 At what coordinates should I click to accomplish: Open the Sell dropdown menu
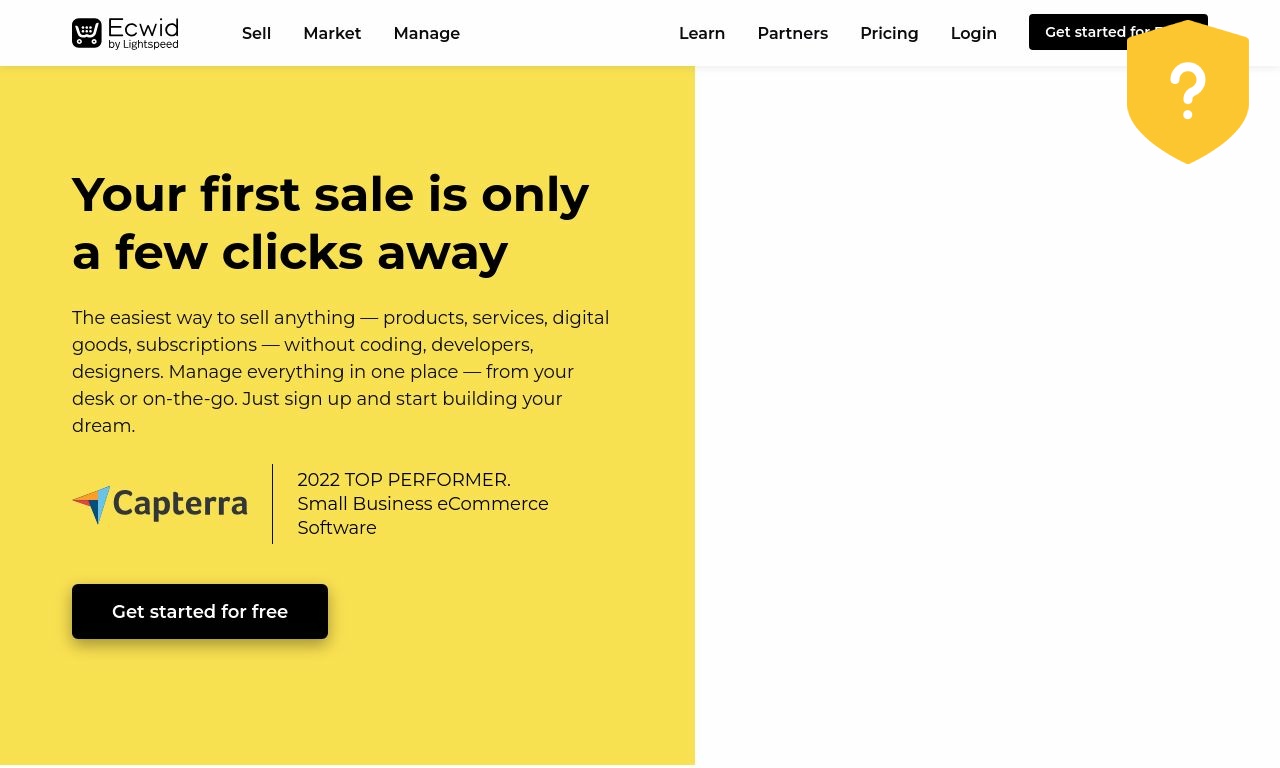256,33
